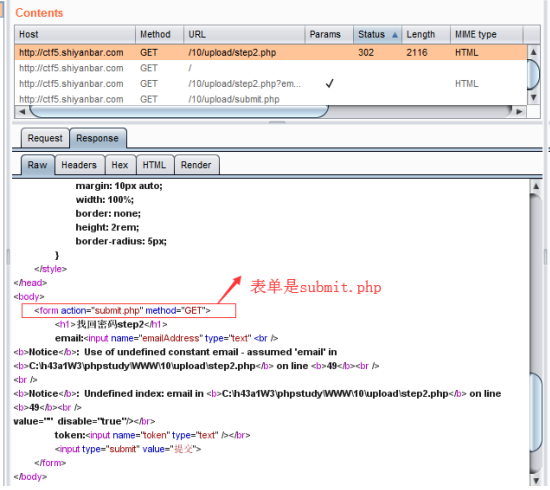Click contents table scroll down arrow
This screenshot has height=490, width=550.
pos(534,97)
